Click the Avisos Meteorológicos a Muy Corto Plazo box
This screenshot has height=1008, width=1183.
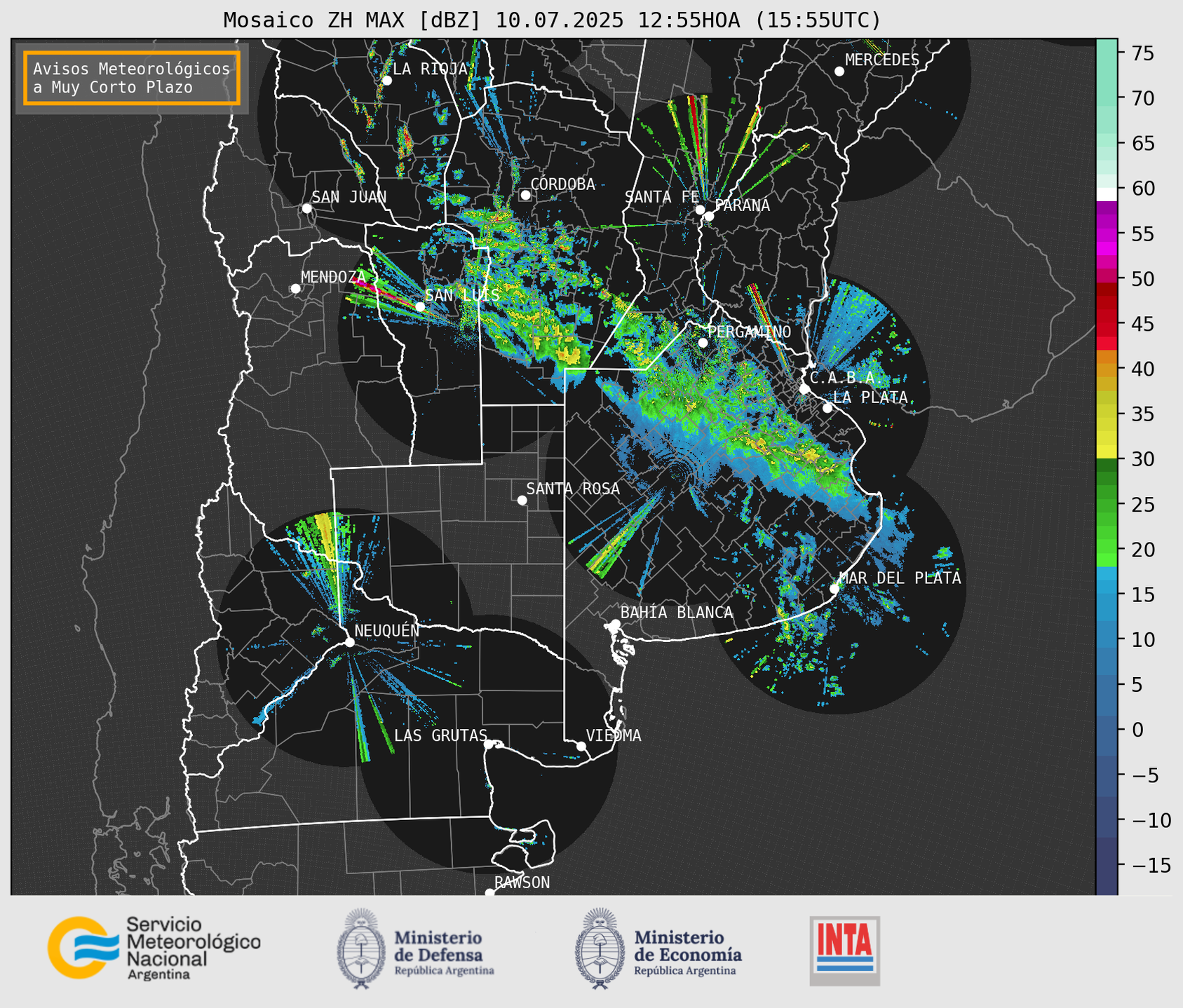(x=132, y=78)
